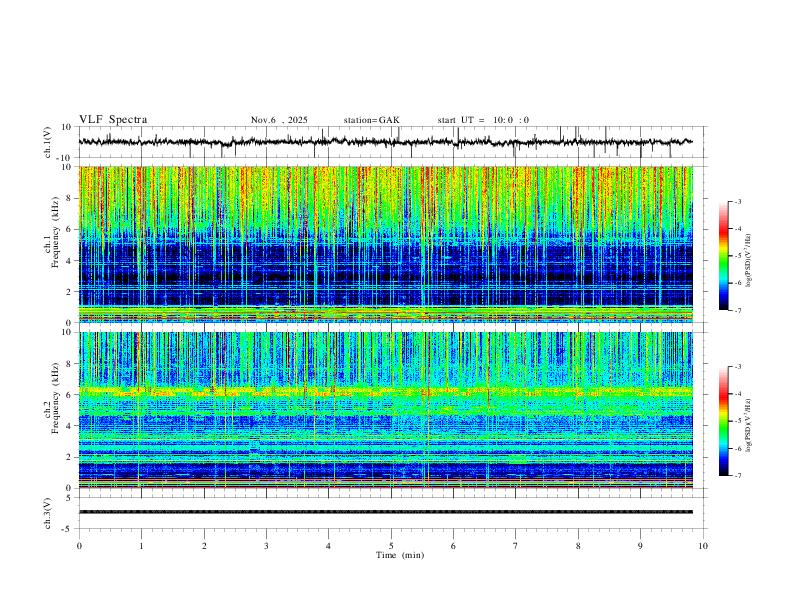This screenshot has width=792, height=612.
Task: Click the ch.2 colorbar log(PSD) label
Action: click(748, 425)
